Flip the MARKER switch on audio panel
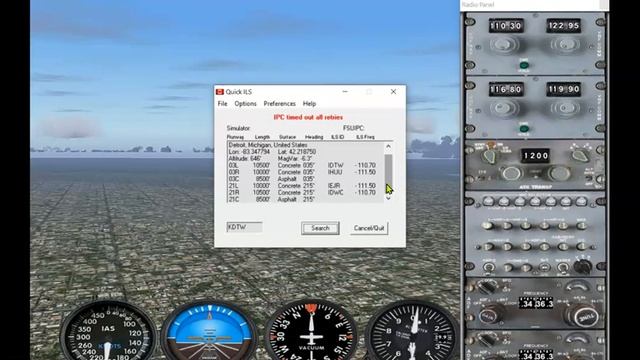Screen dimensions: 640x360 click(x=563, y=268)
